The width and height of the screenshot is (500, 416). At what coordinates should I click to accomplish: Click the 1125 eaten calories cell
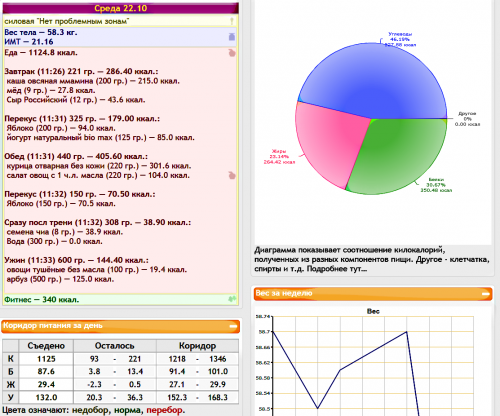[46, 359]
